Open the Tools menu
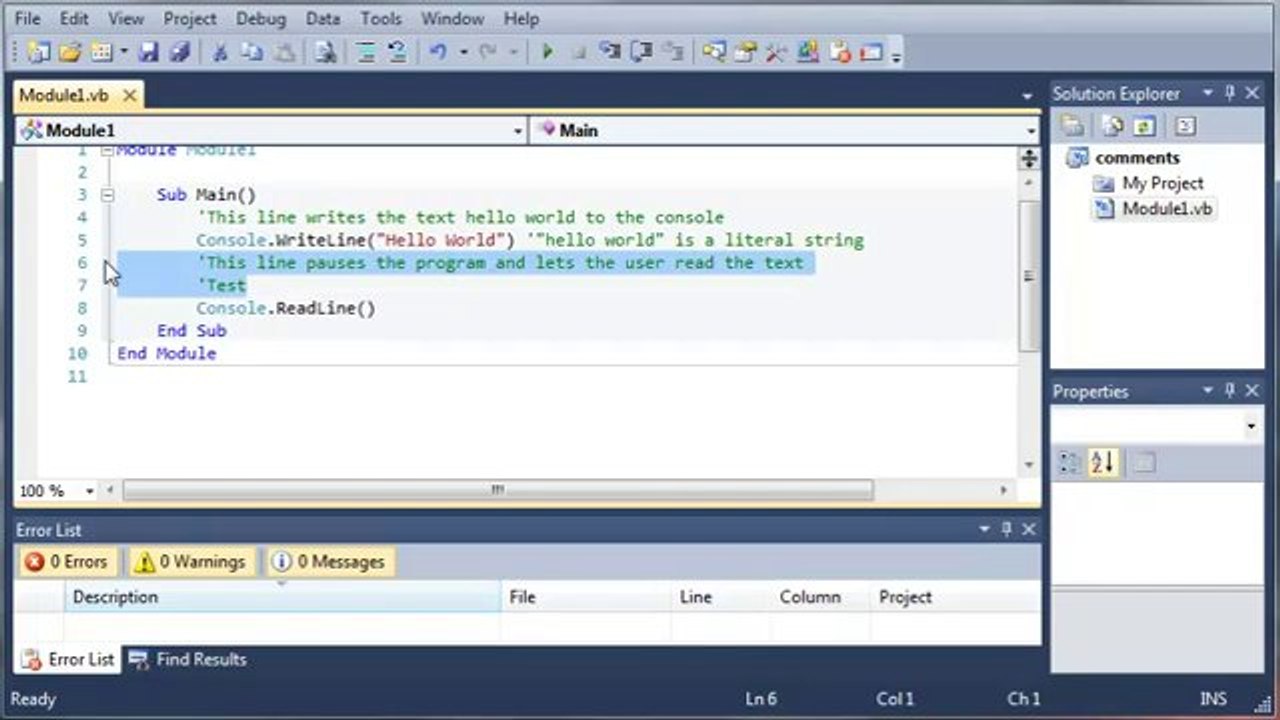 (381, 19)
